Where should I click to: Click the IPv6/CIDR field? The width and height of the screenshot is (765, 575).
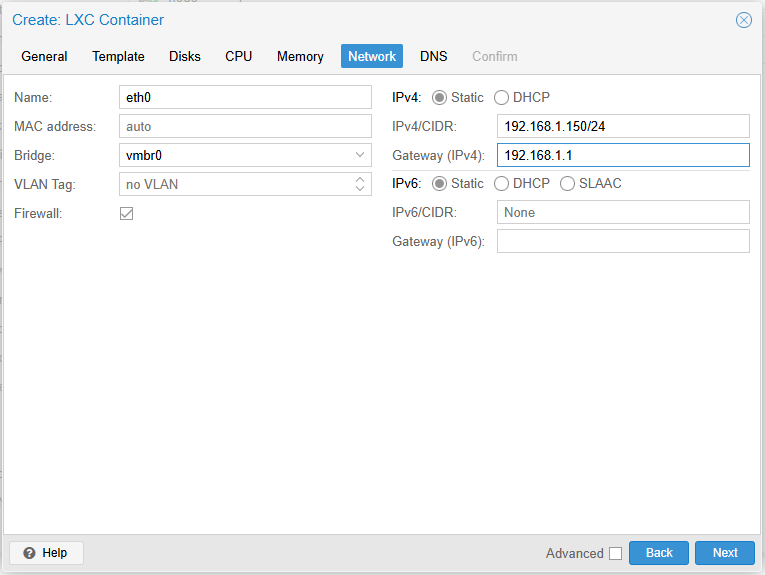pyautogui.click(x=623, y=212)
